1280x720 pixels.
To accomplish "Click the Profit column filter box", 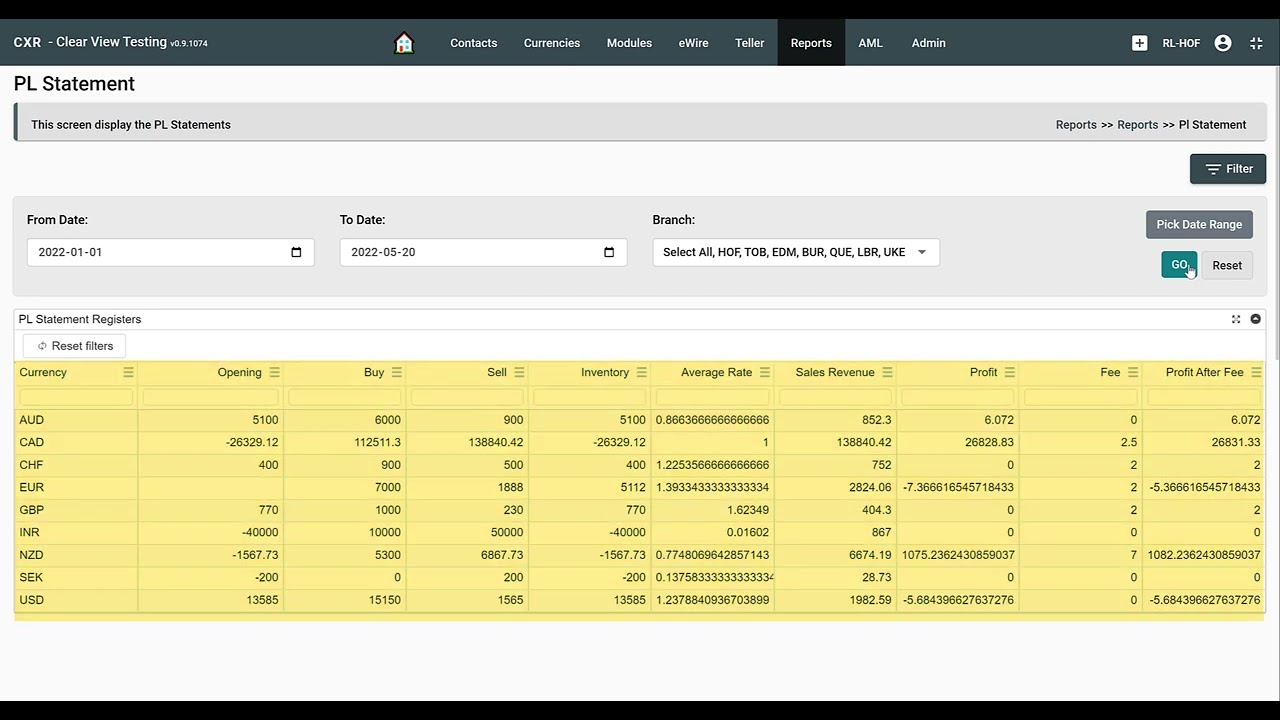I will pyautogui.click(x=957, y=398).
